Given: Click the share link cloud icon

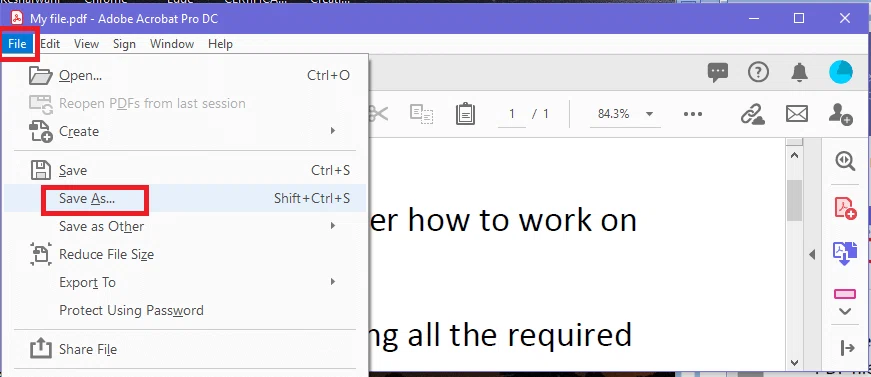Looking at the screenshot, I should (x=753, y=114).
